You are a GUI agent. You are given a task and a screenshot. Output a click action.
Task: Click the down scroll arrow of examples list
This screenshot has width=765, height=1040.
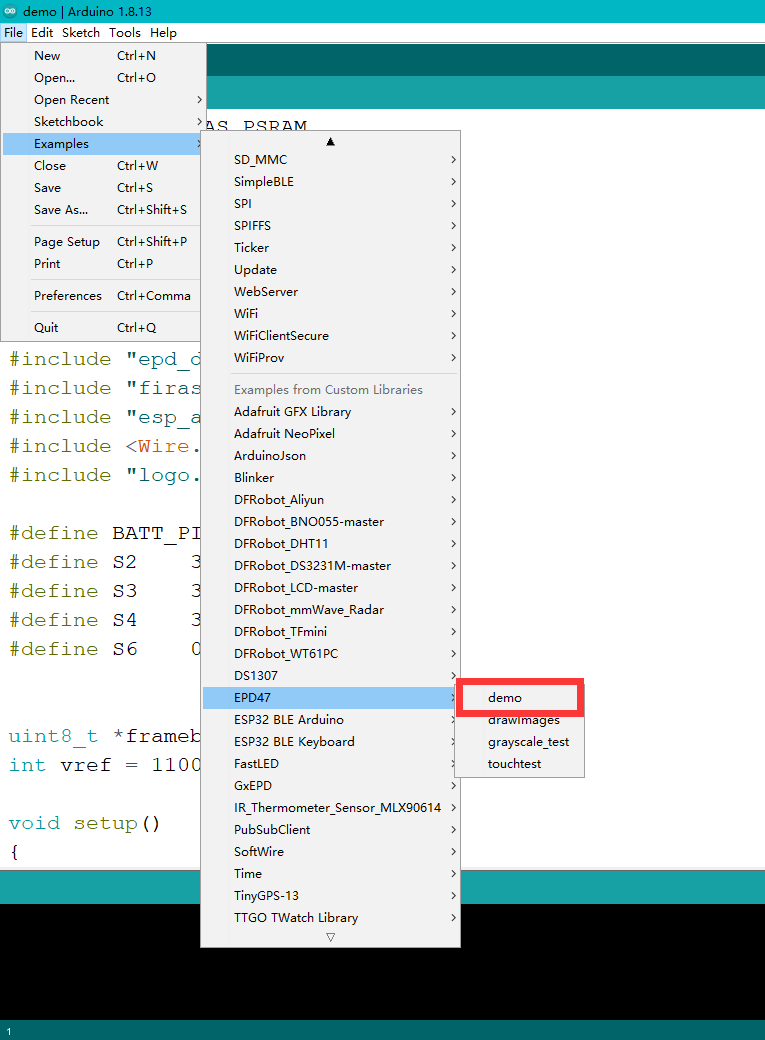[x=330, y=937]
